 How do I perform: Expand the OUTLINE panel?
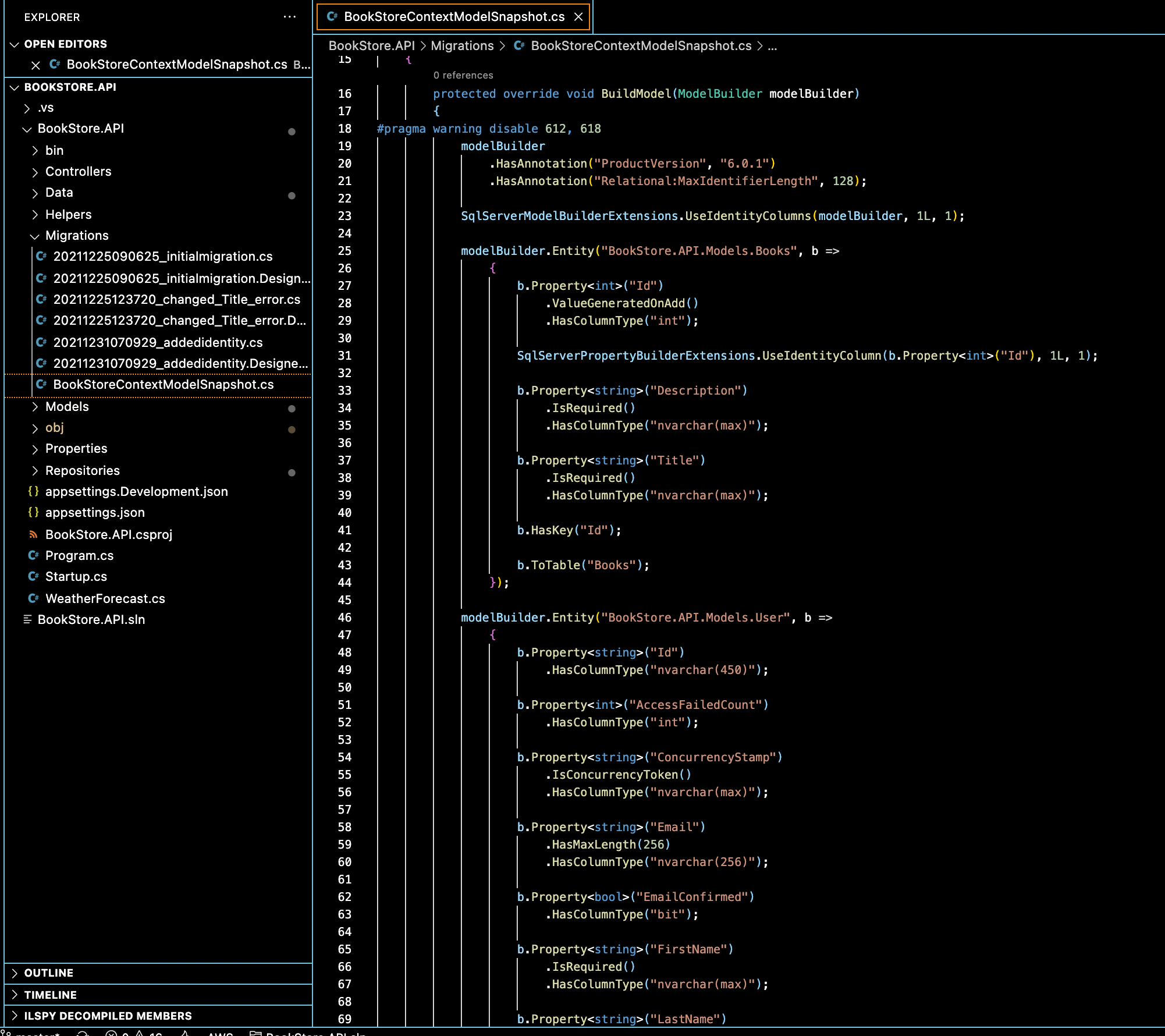point(15,973)
